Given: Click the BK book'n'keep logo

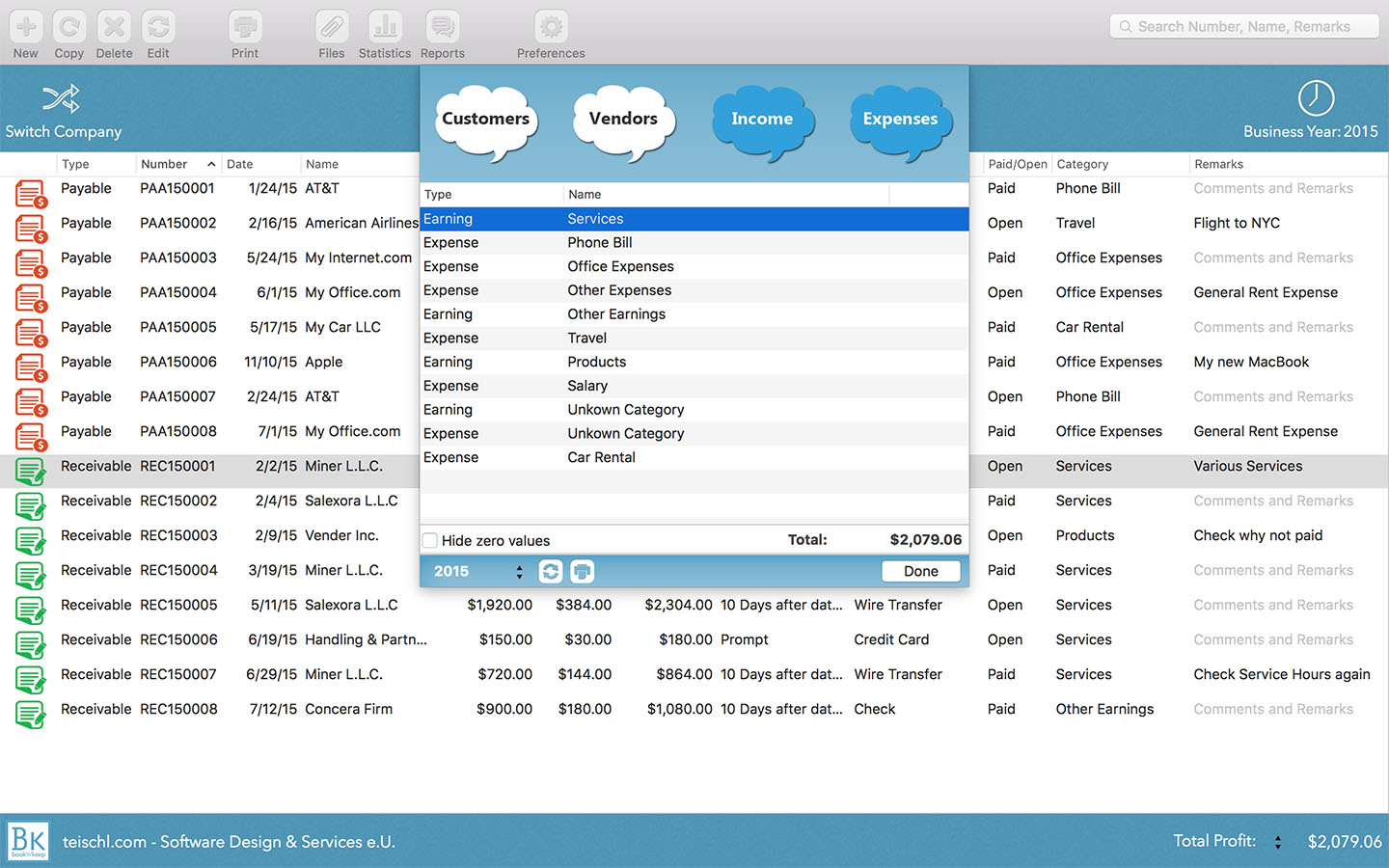Looking at the screenshot, I should pyautogui.click(x=29, y=841).
